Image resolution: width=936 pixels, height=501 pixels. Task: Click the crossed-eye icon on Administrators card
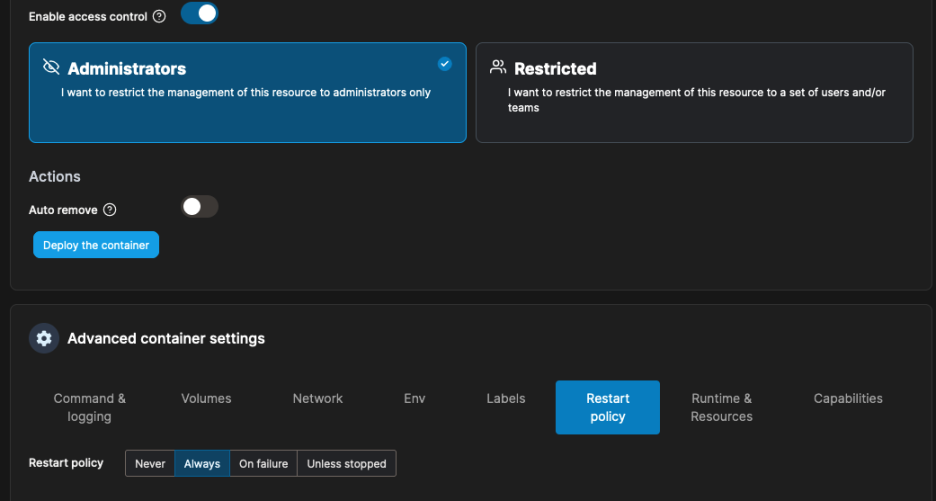click(51, 67)
